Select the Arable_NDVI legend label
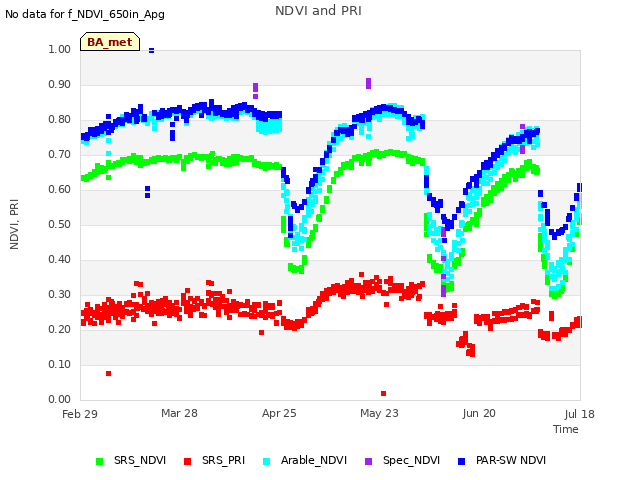The height and width of the screenshot is (480, 640). tap(314, 460)
